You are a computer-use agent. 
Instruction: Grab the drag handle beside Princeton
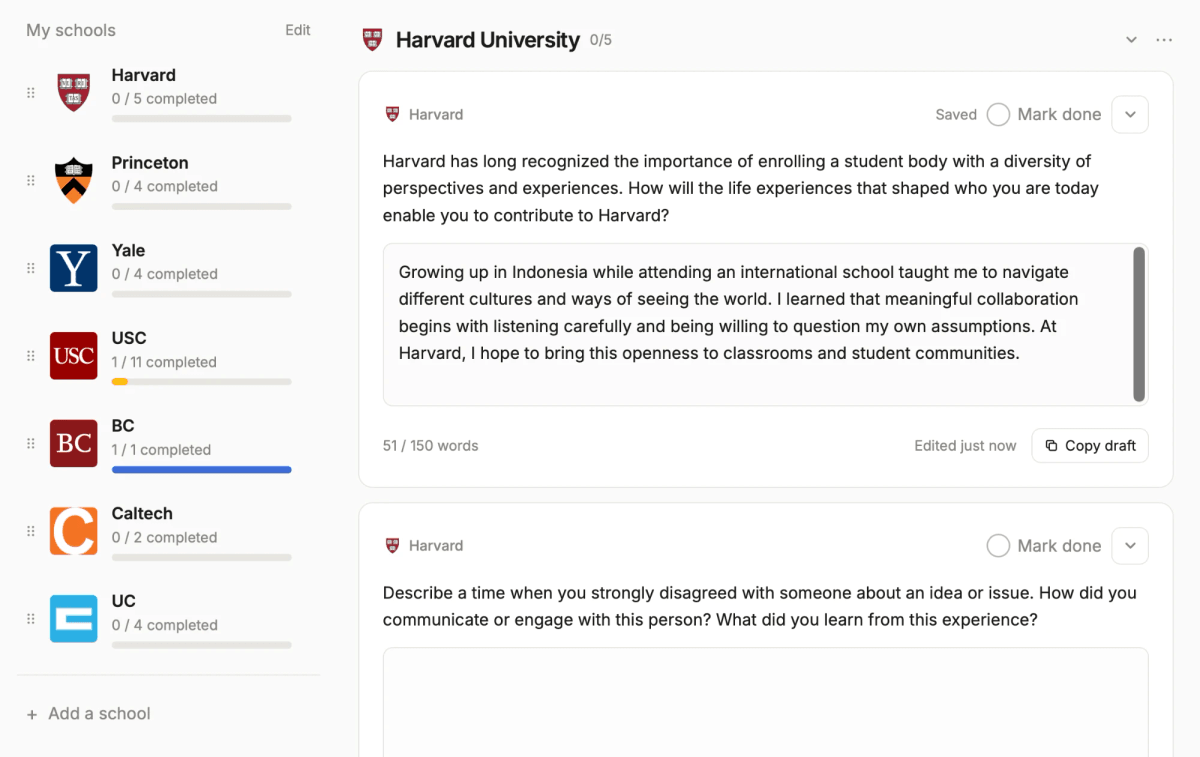30,180
